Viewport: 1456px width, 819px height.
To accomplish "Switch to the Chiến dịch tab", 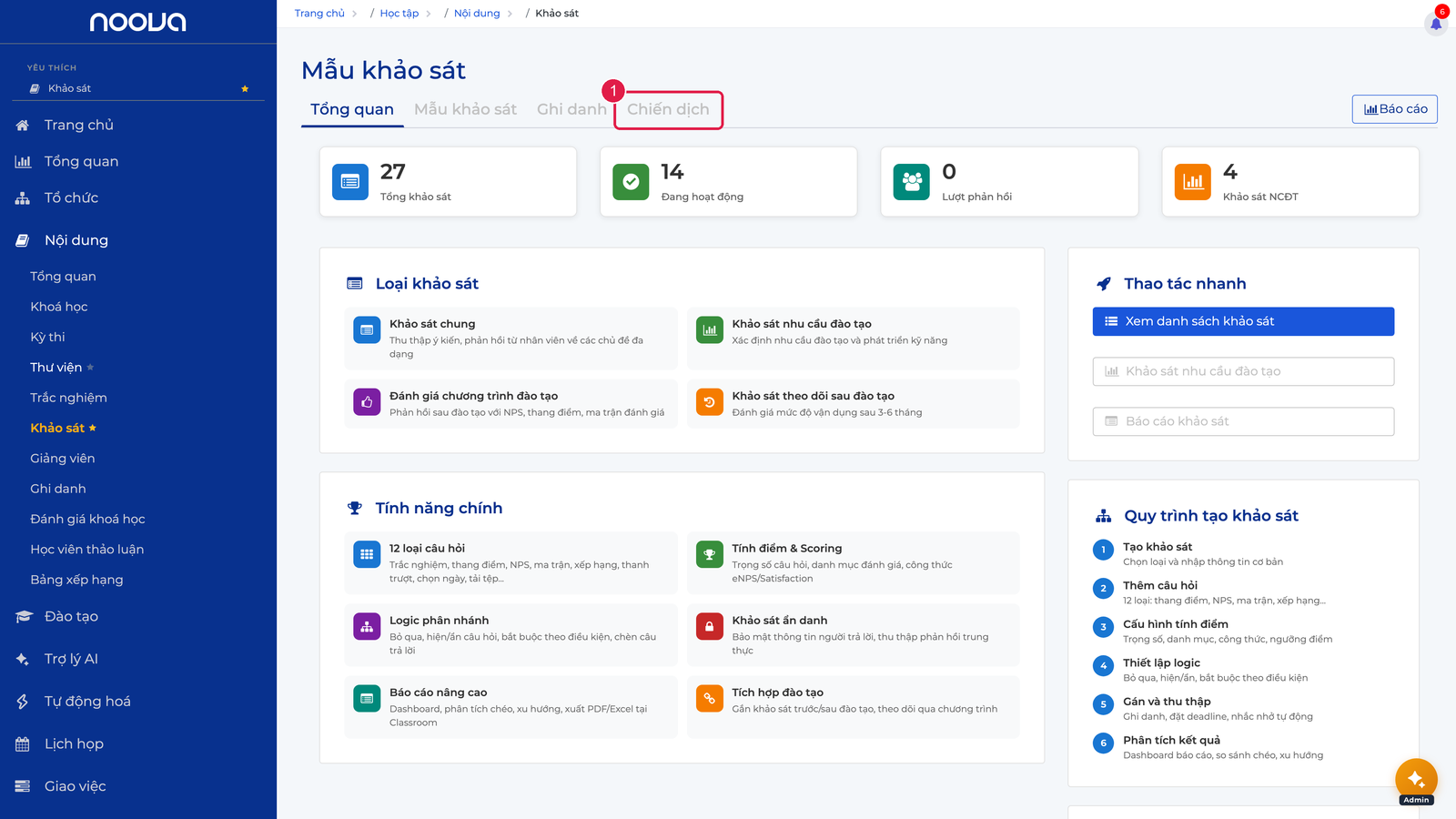I will [668, 109].
